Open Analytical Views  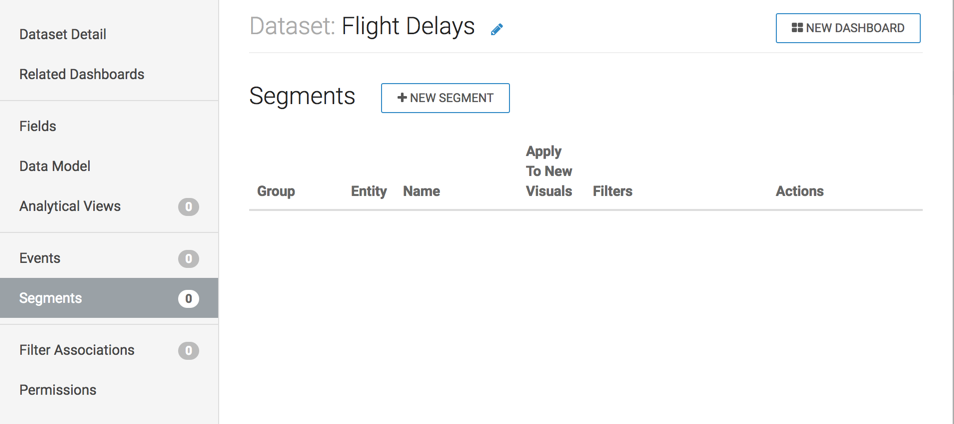(70, 206)
